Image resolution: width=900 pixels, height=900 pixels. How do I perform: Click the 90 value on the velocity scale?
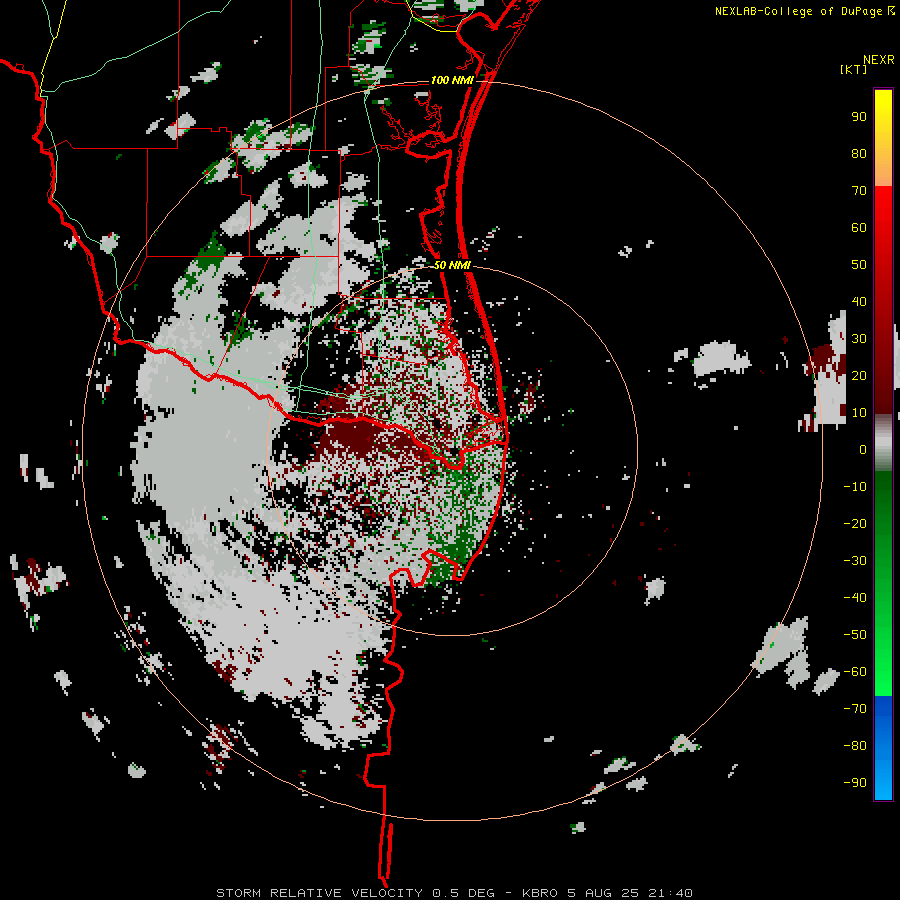point(859,117)
